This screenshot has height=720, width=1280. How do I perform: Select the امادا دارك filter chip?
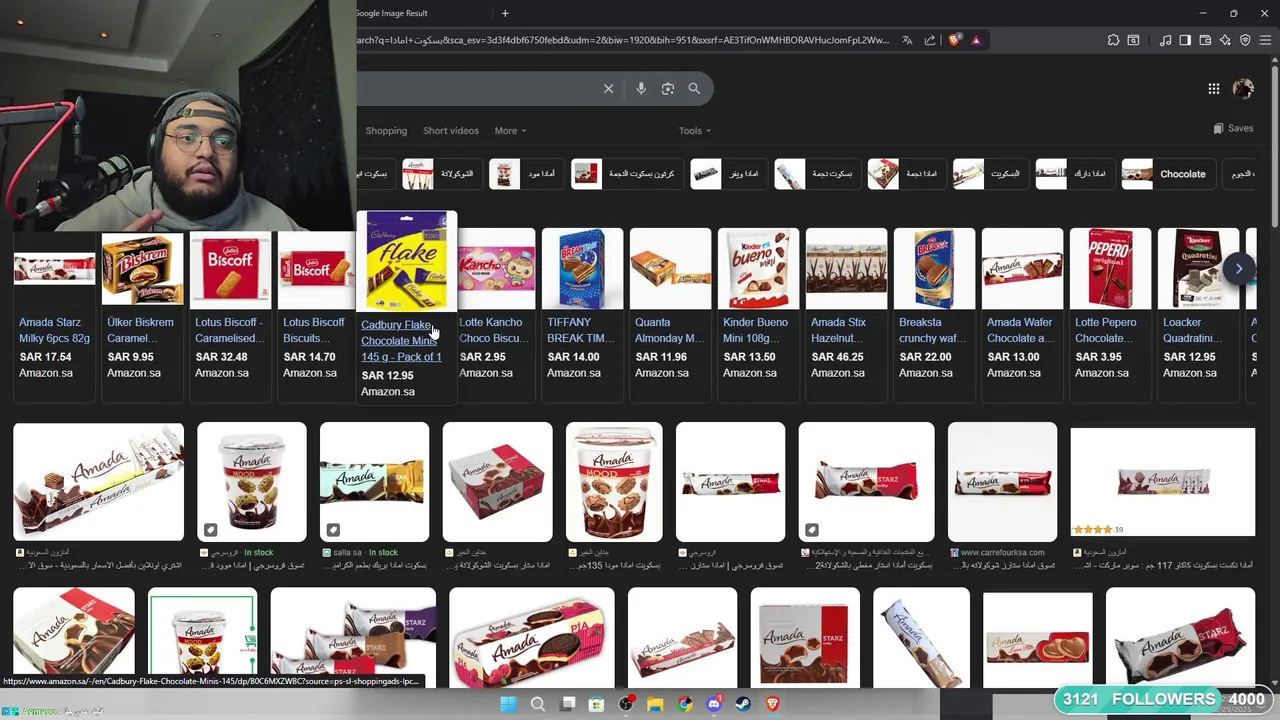click(x=1075, y=174)
